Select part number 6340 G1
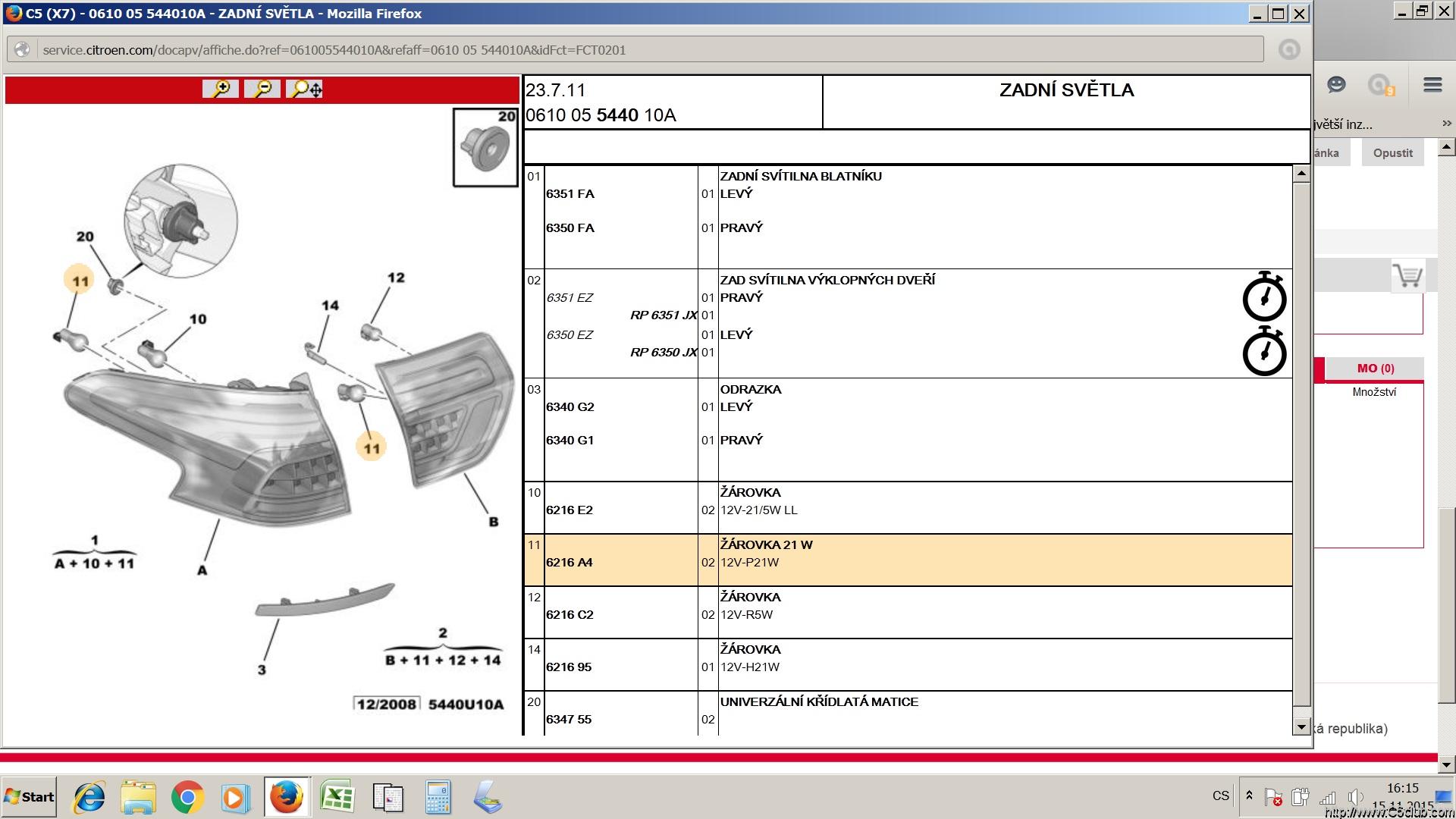The height and width of the screenshot is (819, 1456). coord(570,441)
